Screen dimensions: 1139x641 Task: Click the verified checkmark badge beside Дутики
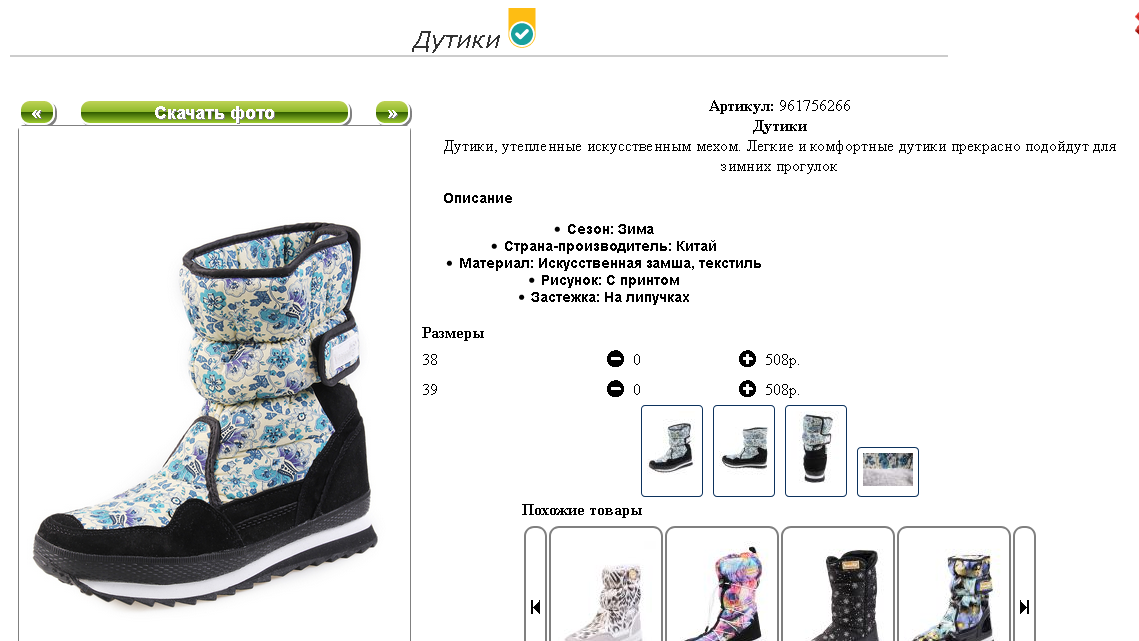522,28
